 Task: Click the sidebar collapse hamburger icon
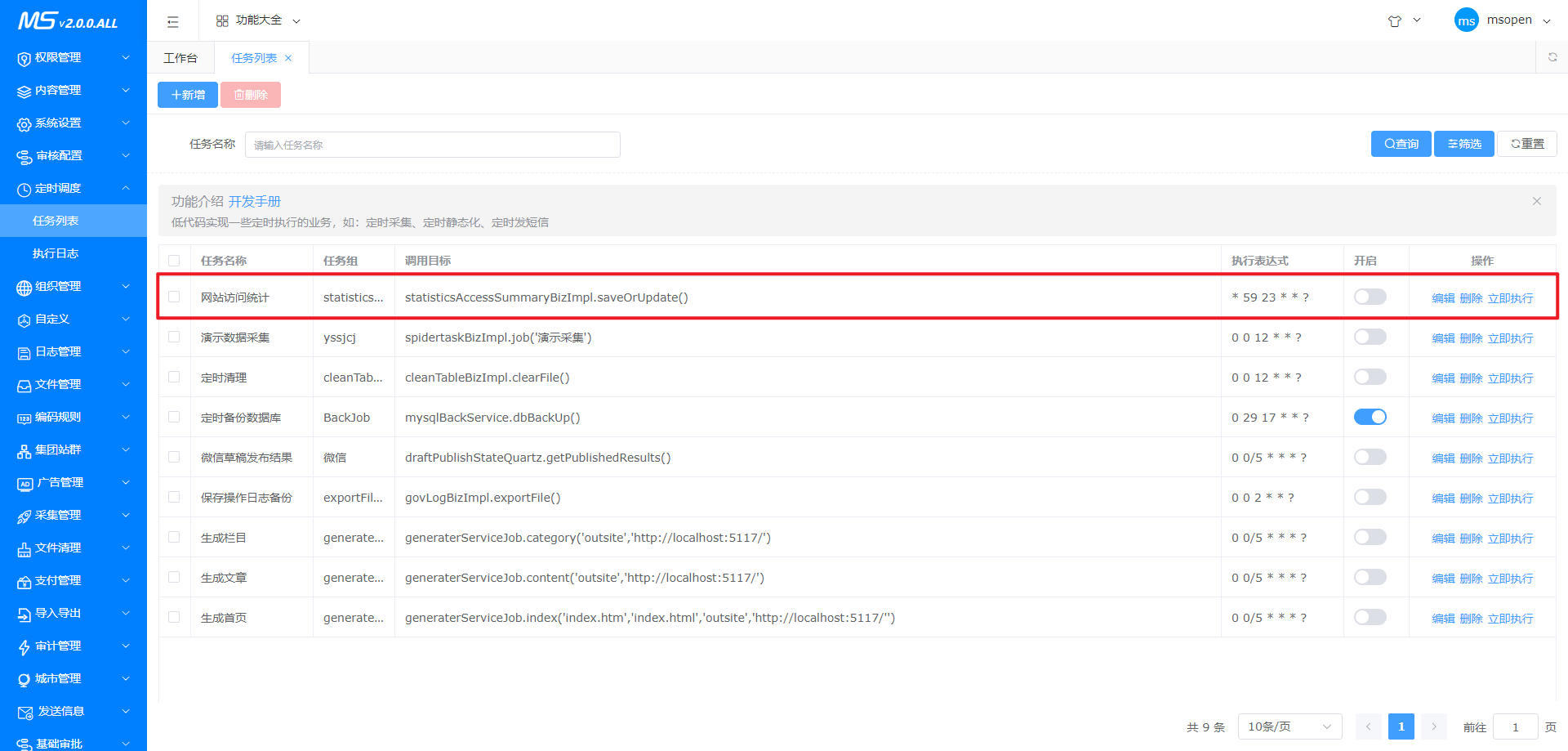tap(172, 21)
